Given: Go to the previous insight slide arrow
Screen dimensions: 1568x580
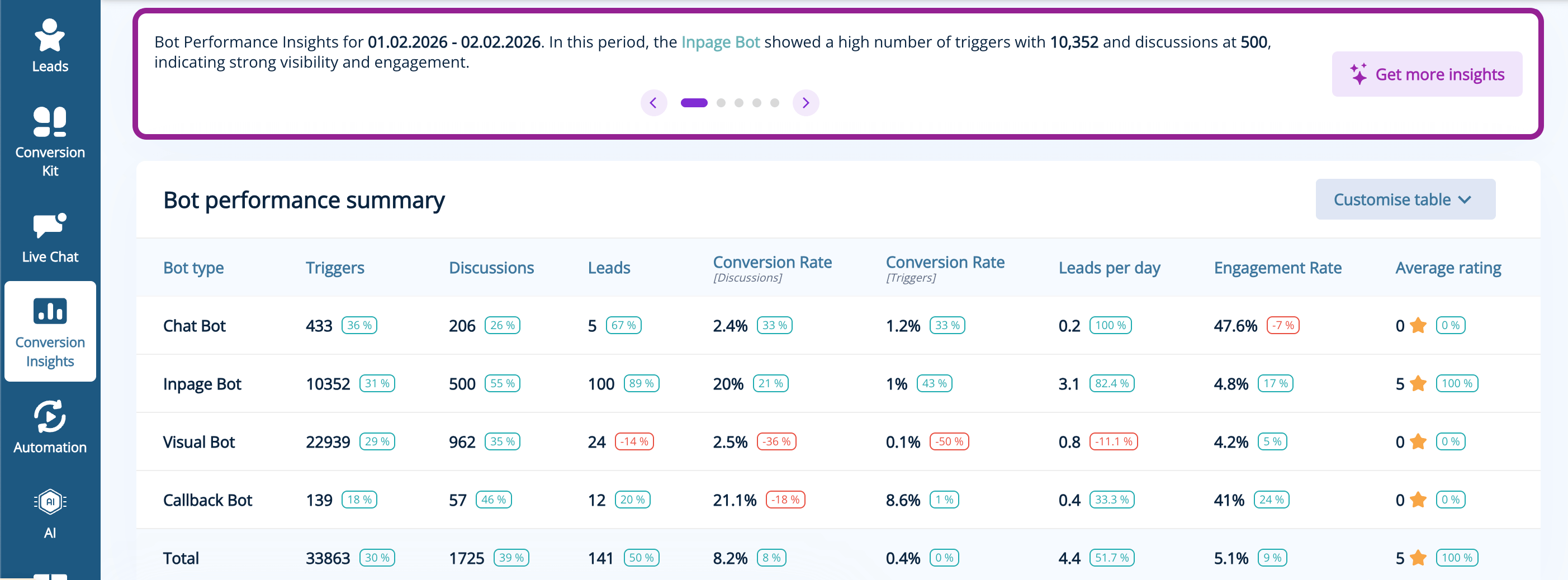Looking at the screenshot, I should [653, 103].
